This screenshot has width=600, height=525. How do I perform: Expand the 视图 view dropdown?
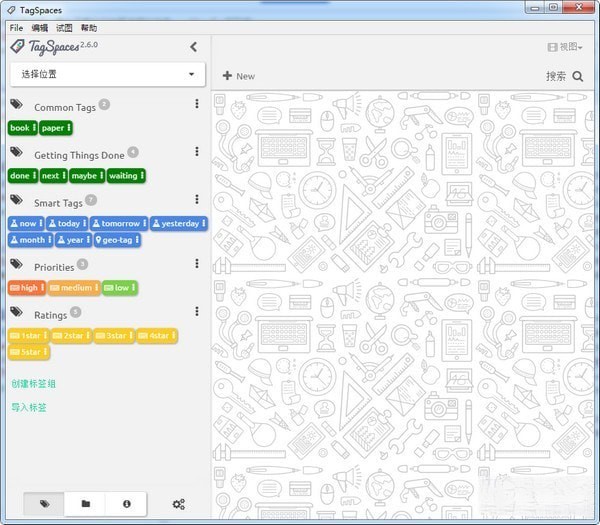coord(565,47)
